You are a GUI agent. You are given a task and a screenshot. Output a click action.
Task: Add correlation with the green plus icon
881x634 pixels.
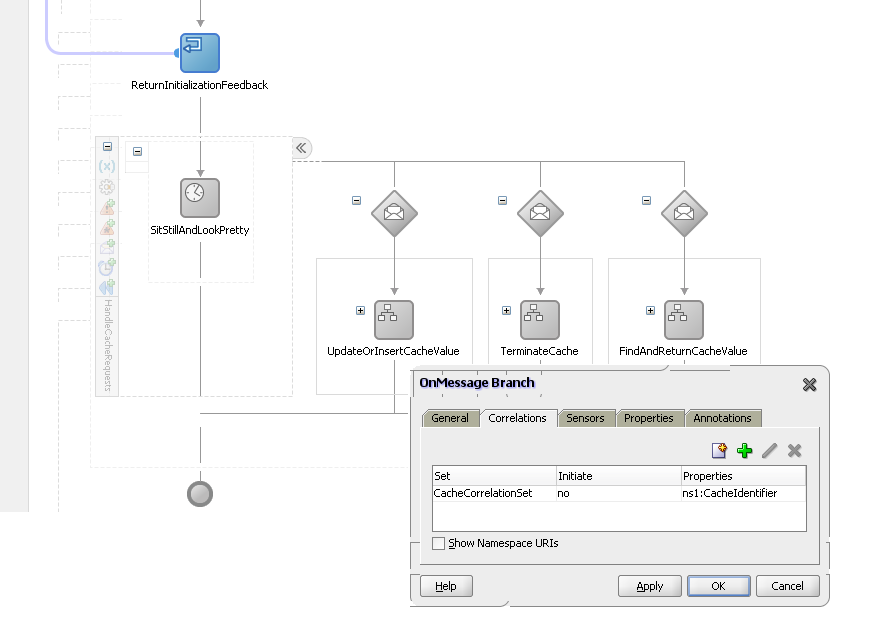744,451
